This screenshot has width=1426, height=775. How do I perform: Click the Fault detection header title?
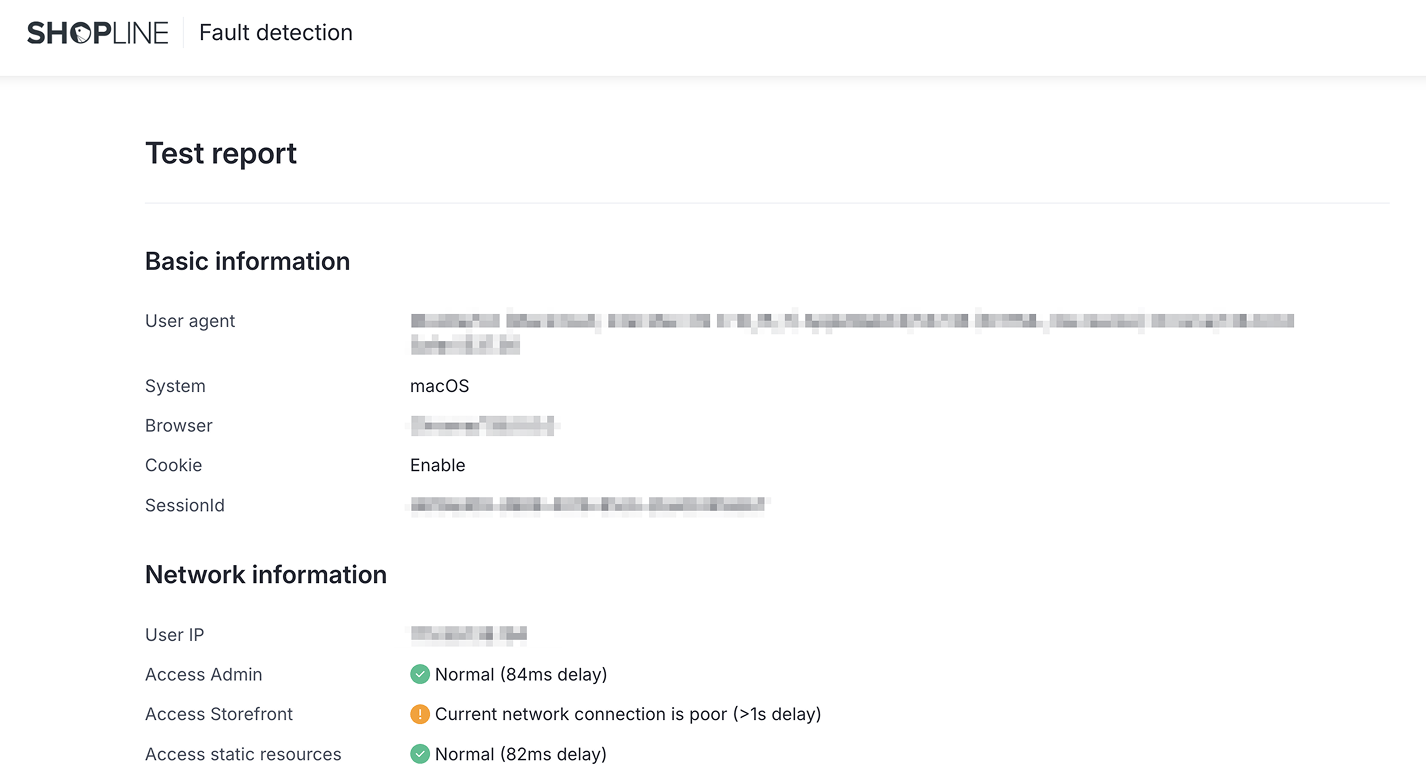pyautogui.click(x=276, y=33)
